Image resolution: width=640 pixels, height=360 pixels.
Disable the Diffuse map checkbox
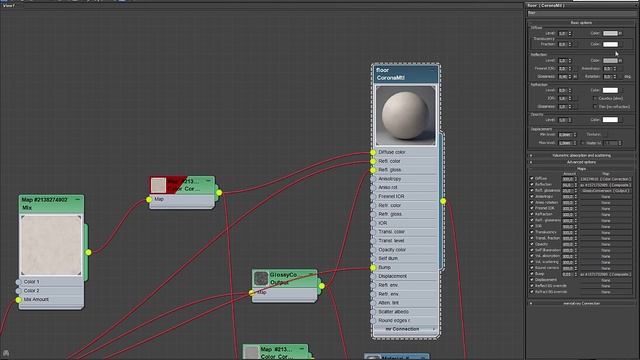(531, 178)
